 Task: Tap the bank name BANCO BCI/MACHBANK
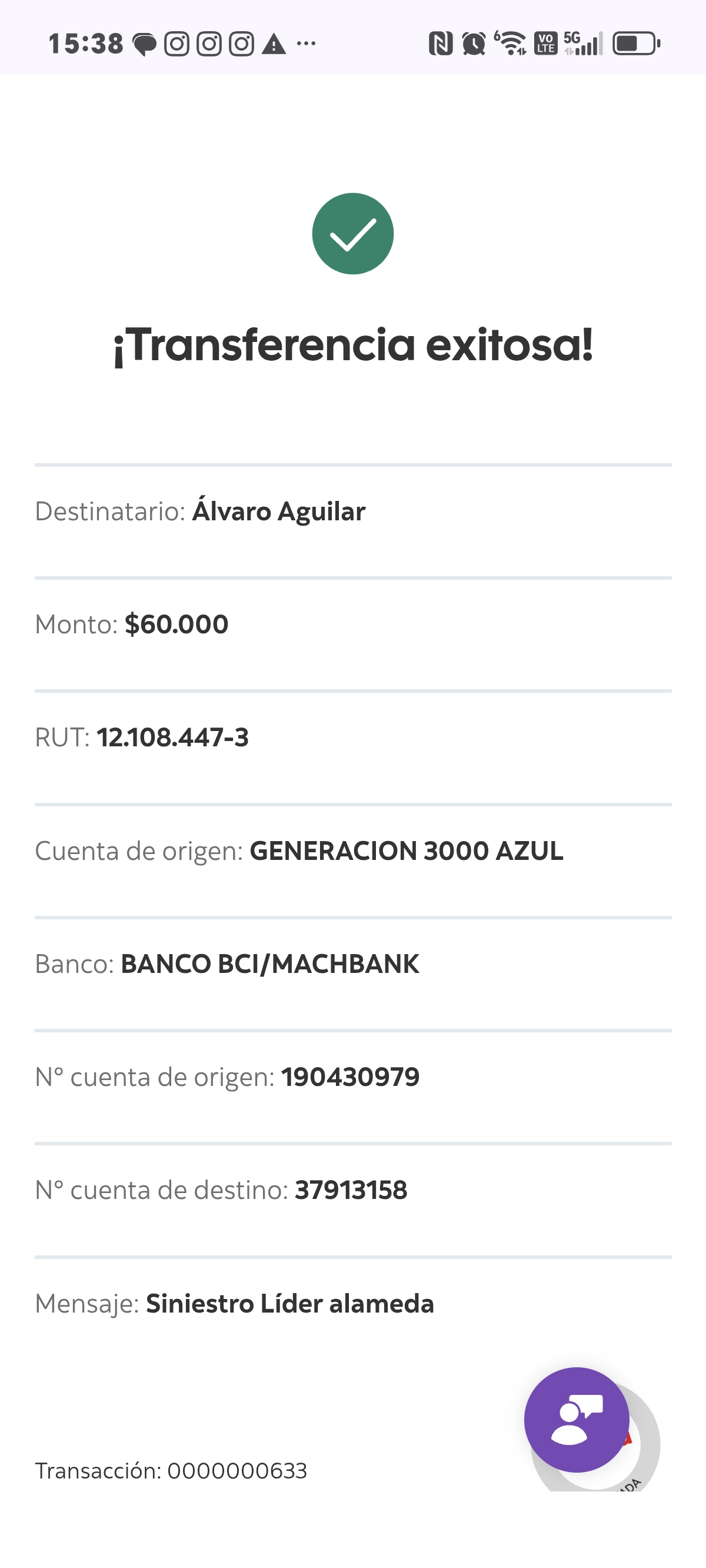point(269,964)
